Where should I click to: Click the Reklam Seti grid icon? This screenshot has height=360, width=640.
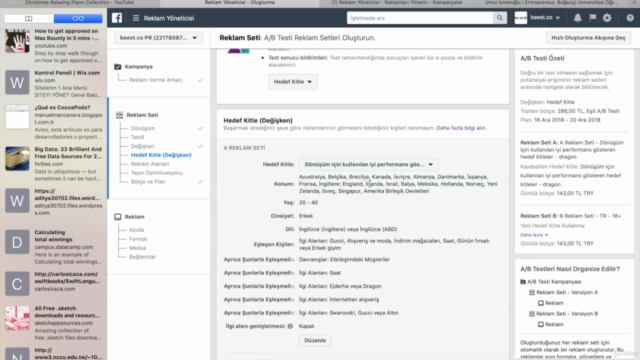(119, 115)
